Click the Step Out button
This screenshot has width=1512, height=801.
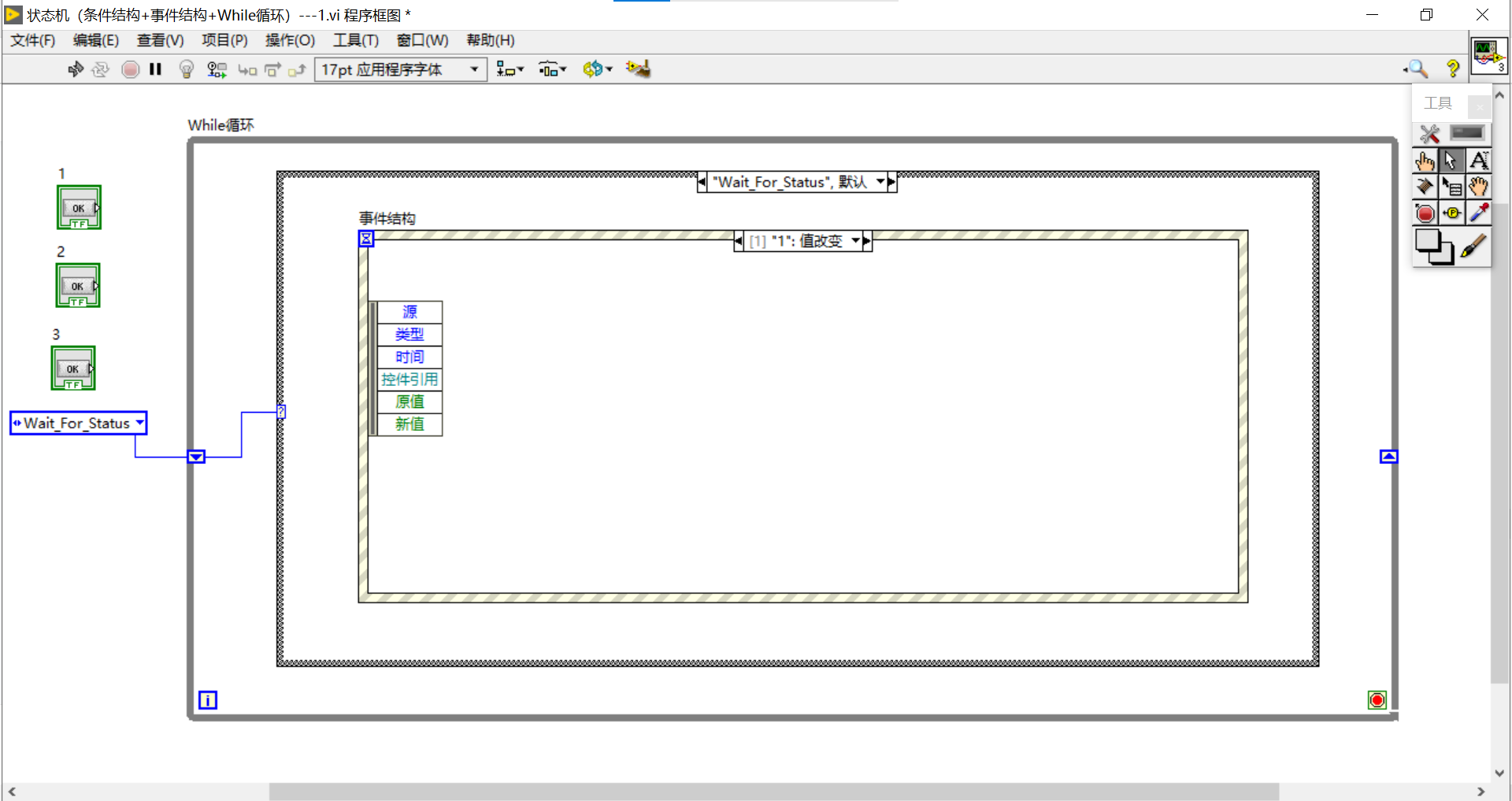coord(297,70)
